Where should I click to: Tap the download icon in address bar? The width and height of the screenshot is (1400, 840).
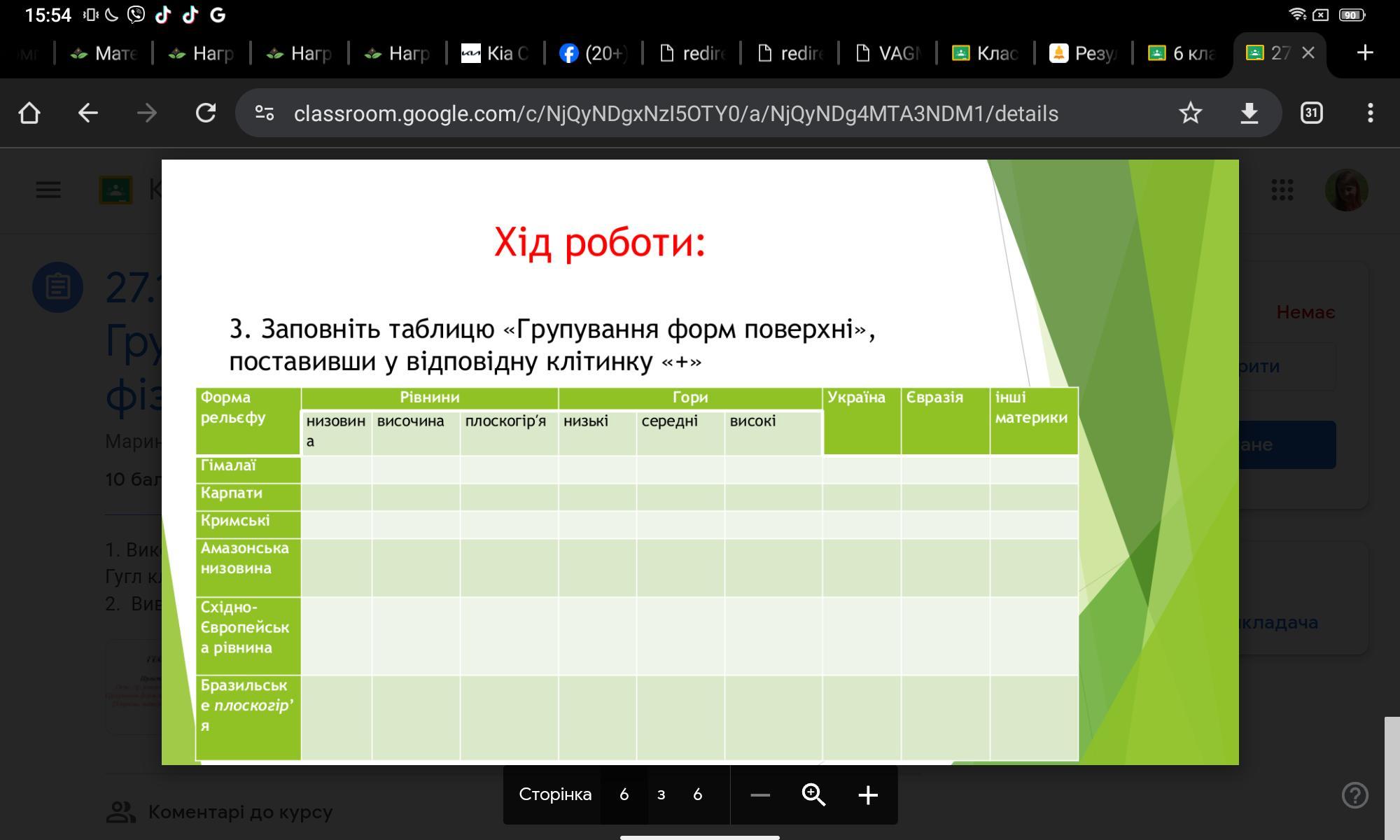1249,113
